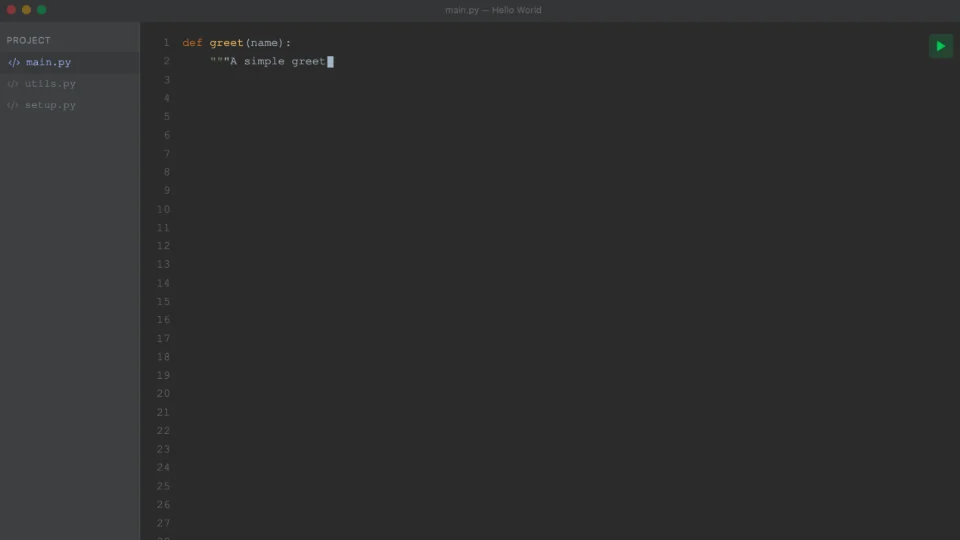960x540 pixels.
Task: Click the docstring text 'A simple greet'
Action: coord(277,61)
